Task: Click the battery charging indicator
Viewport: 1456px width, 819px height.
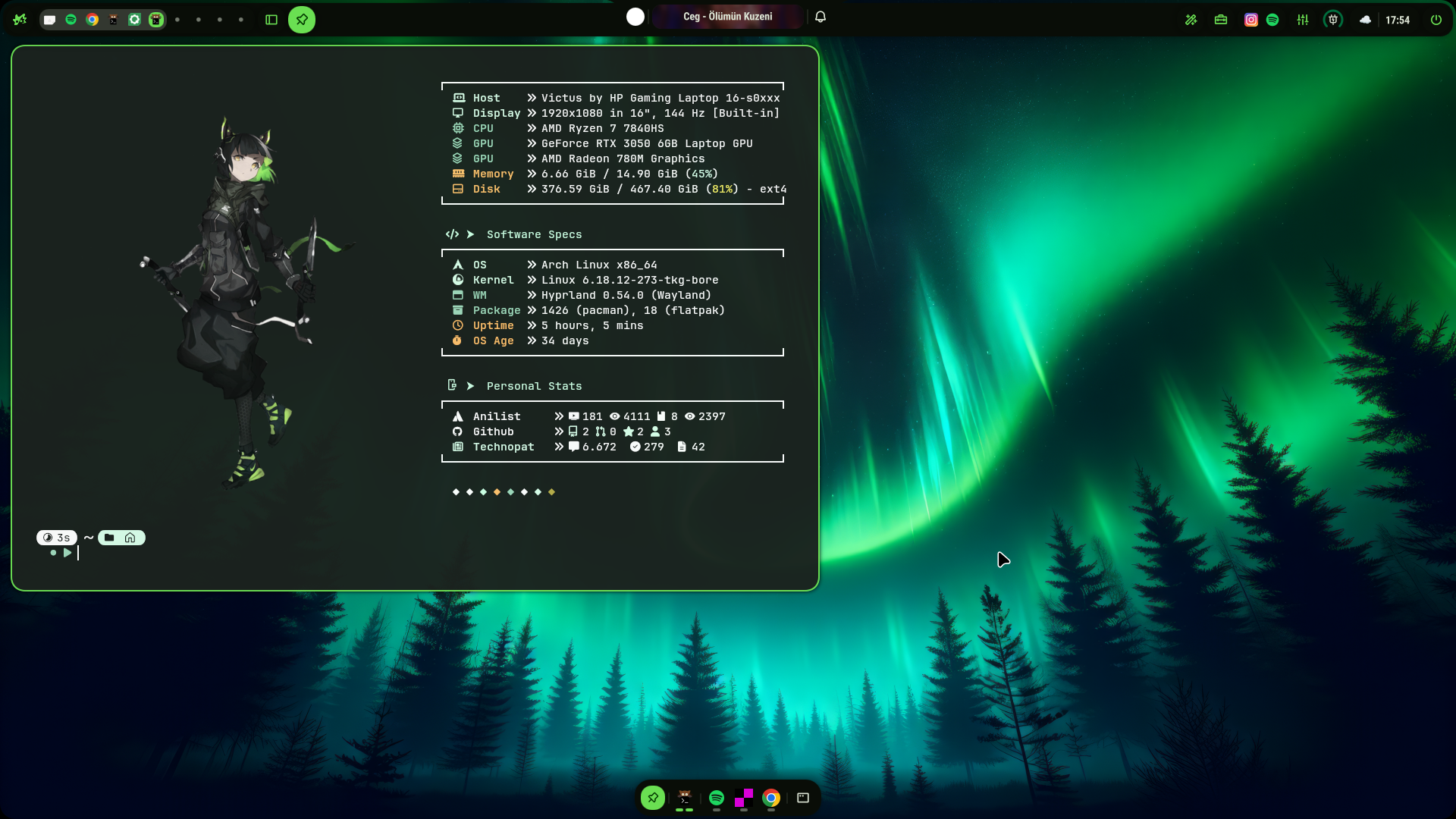Action: point(1333,20)
